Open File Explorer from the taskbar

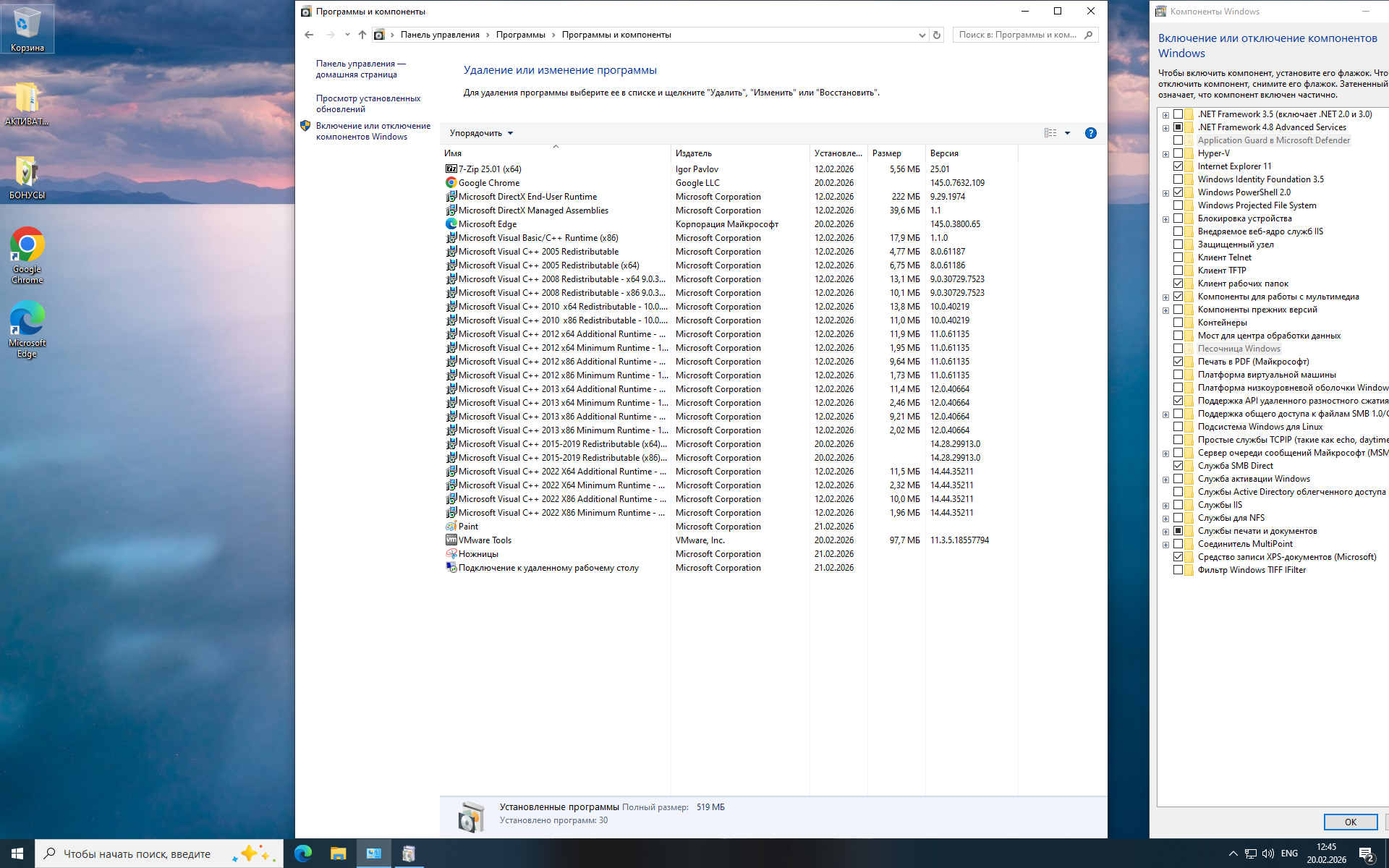pos(338,854)
